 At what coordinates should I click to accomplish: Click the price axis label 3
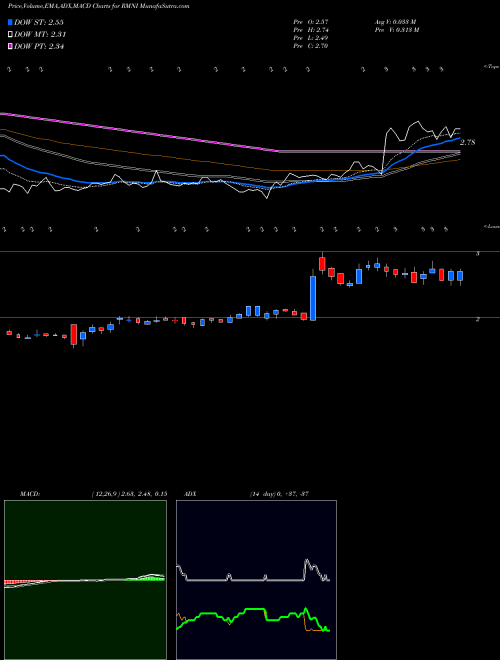(477, 254)
